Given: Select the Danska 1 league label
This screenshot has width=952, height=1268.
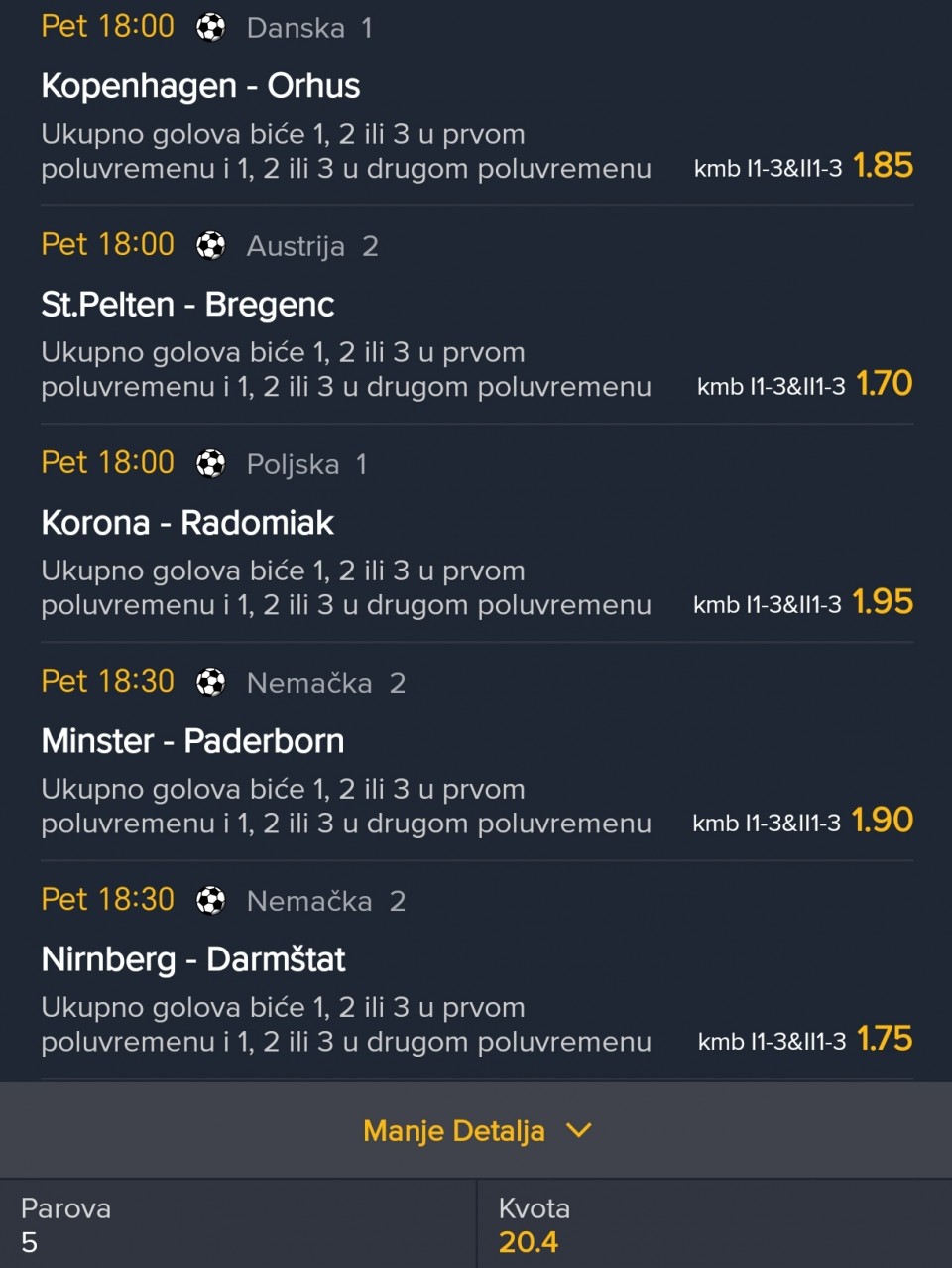Looking at the screenshot, I should (309, 28).
